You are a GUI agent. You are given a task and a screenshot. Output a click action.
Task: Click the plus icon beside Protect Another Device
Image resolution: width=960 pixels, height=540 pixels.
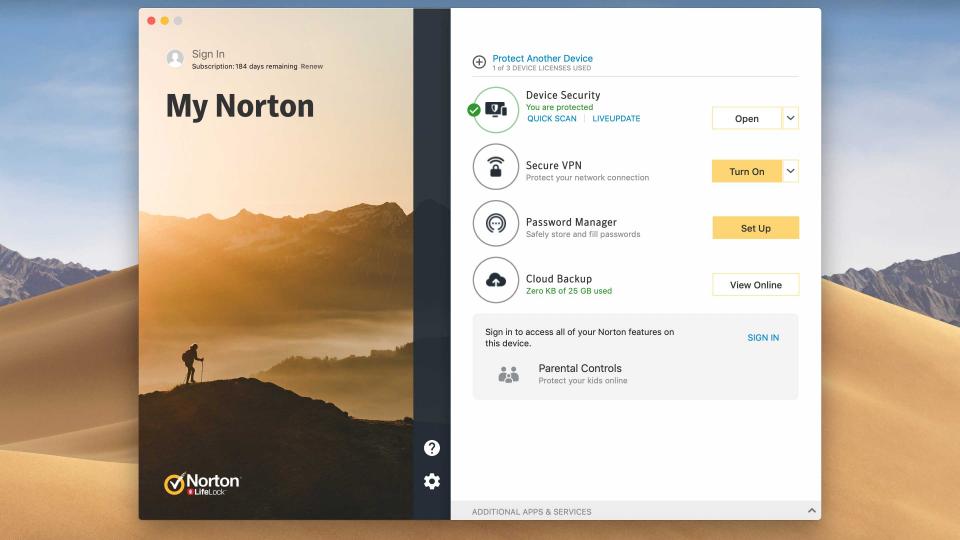479,62
